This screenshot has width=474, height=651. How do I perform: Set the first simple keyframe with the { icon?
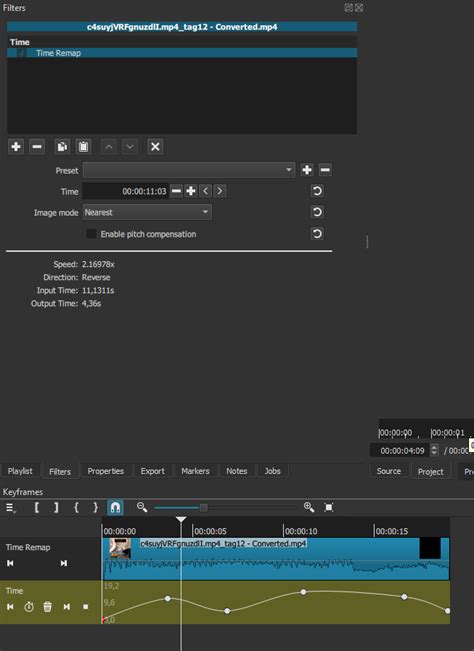coord(76,507)
